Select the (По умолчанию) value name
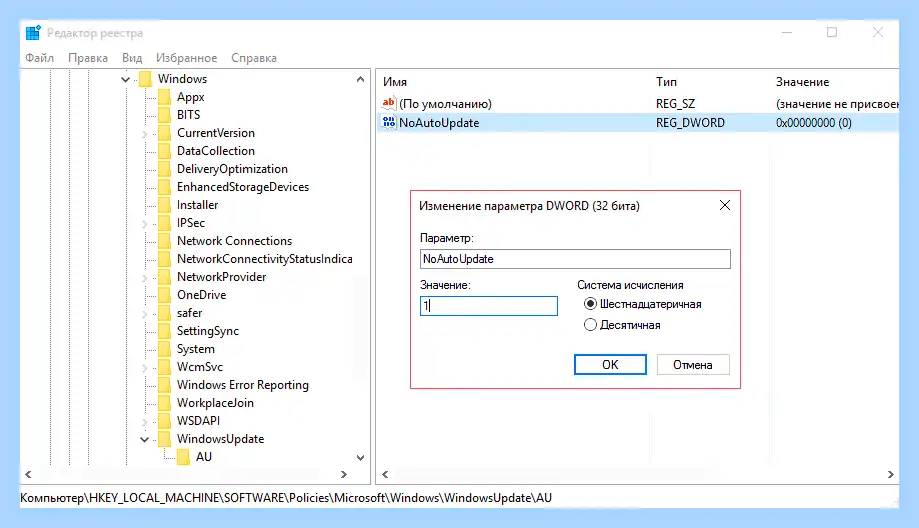 point(445,104)
